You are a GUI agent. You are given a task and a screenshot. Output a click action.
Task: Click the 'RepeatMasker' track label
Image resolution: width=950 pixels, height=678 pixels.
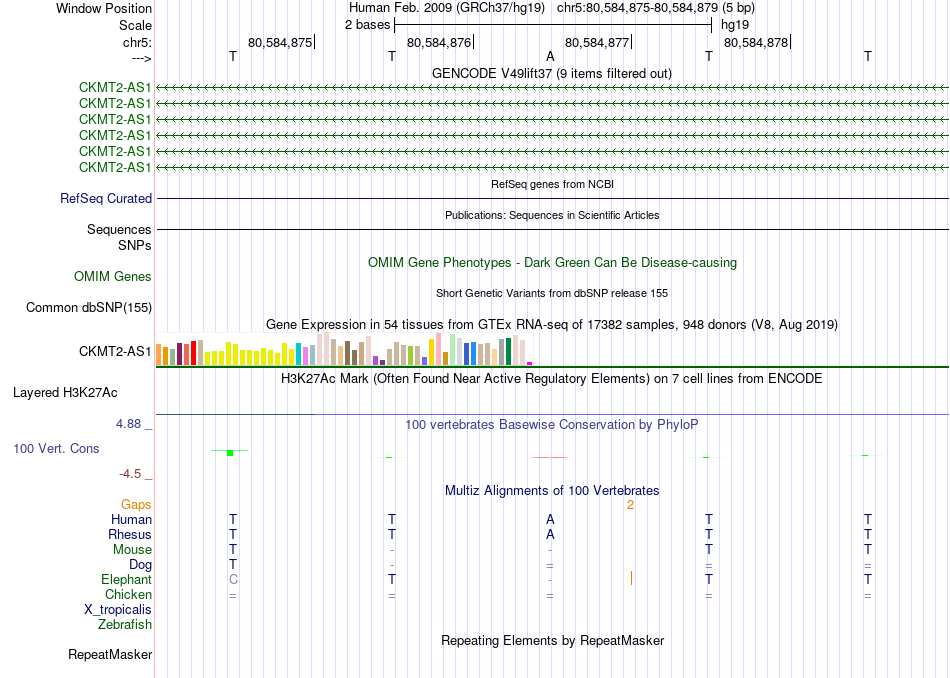110,654
